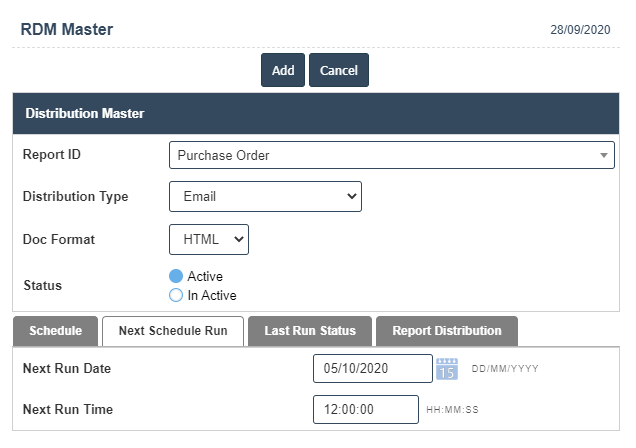Image resolution: width=636 pixels, height=448 pixels.
Task: Open the Distribution Type dropdown
Action: coord(265,197)
